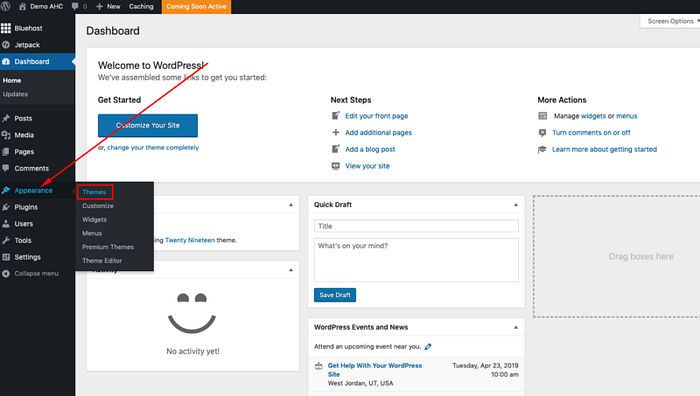Open the View your site link
The width and height of the screenshot is (700, 396).
(367, 166)
